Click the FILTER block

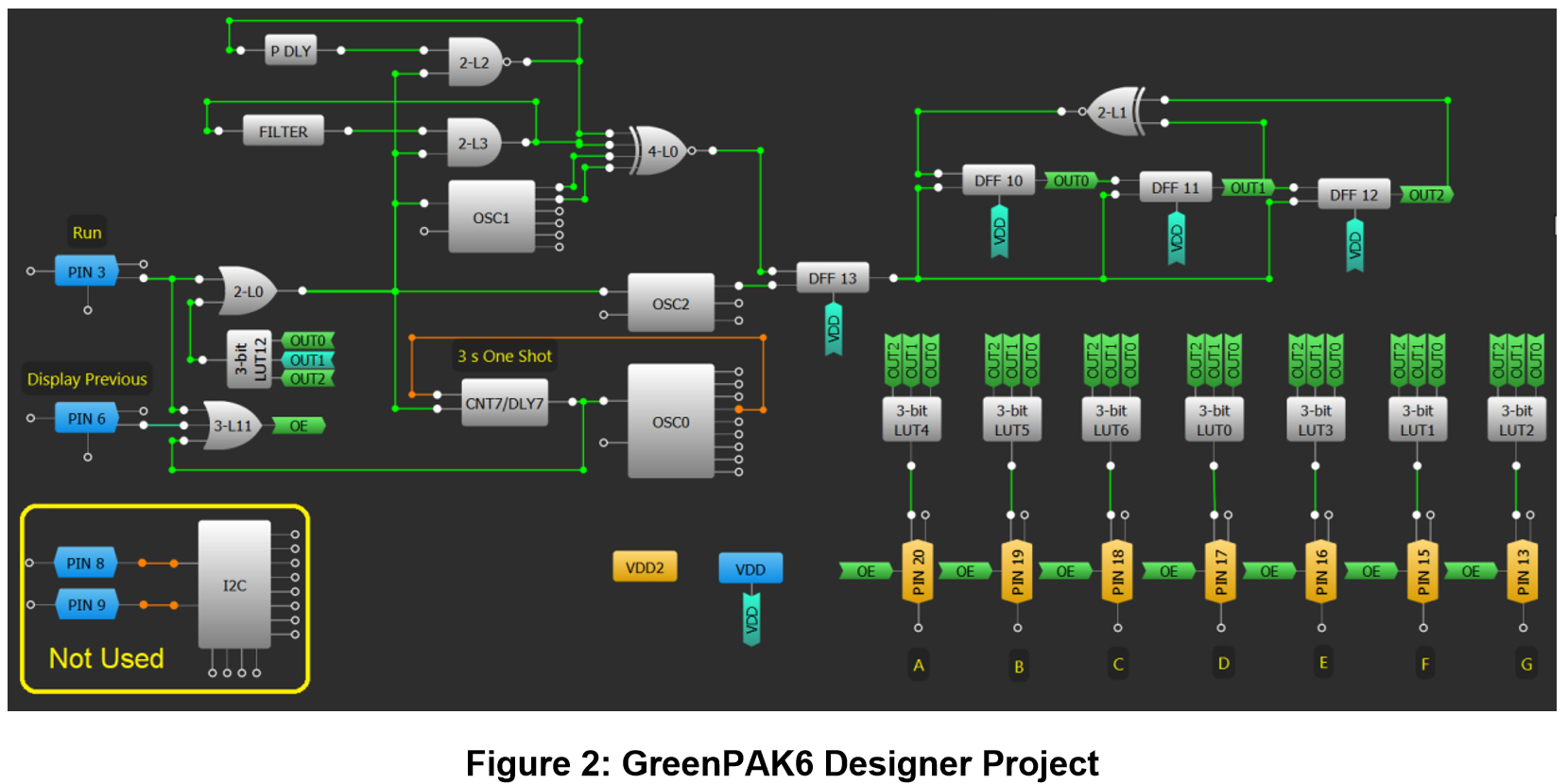click(x=284, y=131)
